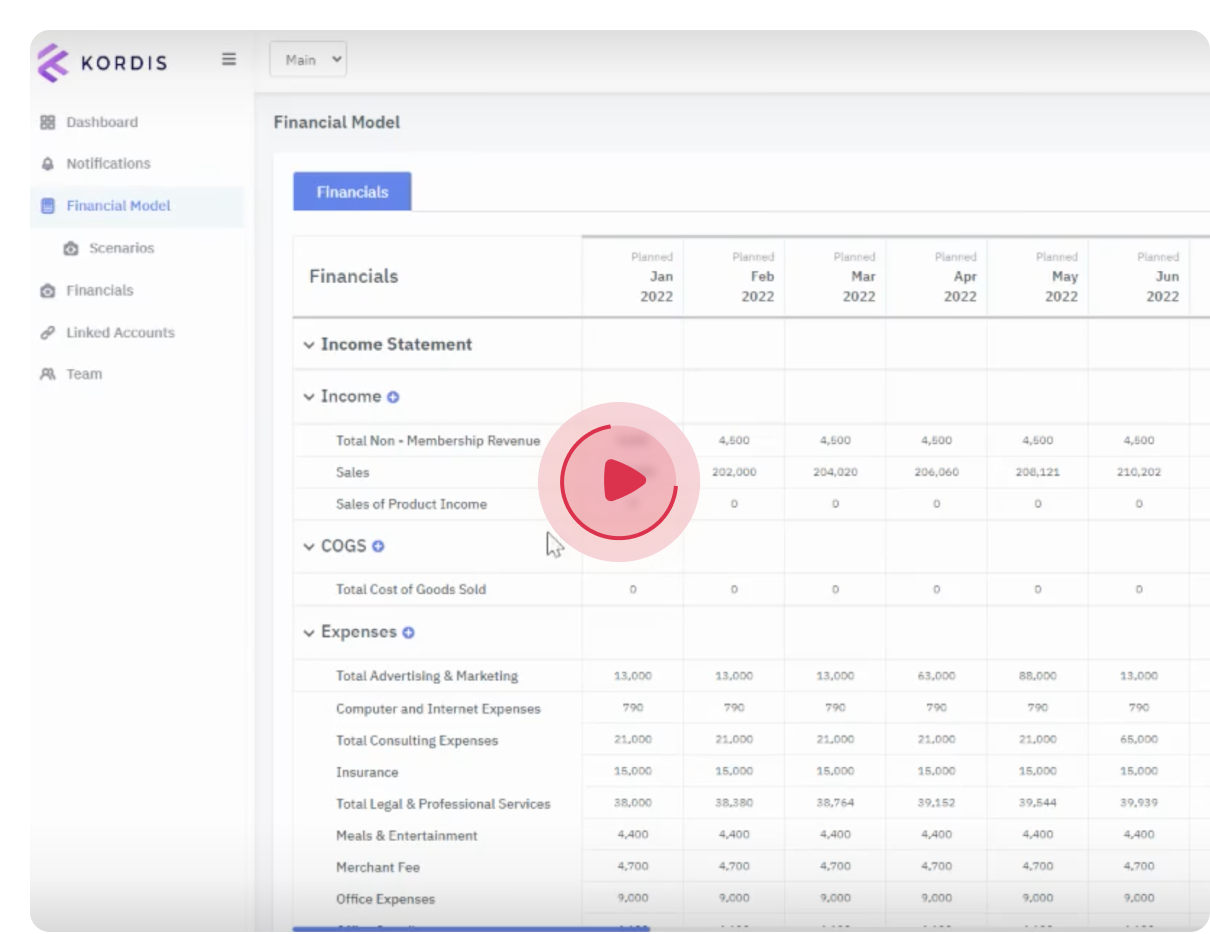Image resolution: width=1210 pixels, height=934 pixels.
Task: Click the Linked Accounts link icon
Action: (x=47, y=333)
